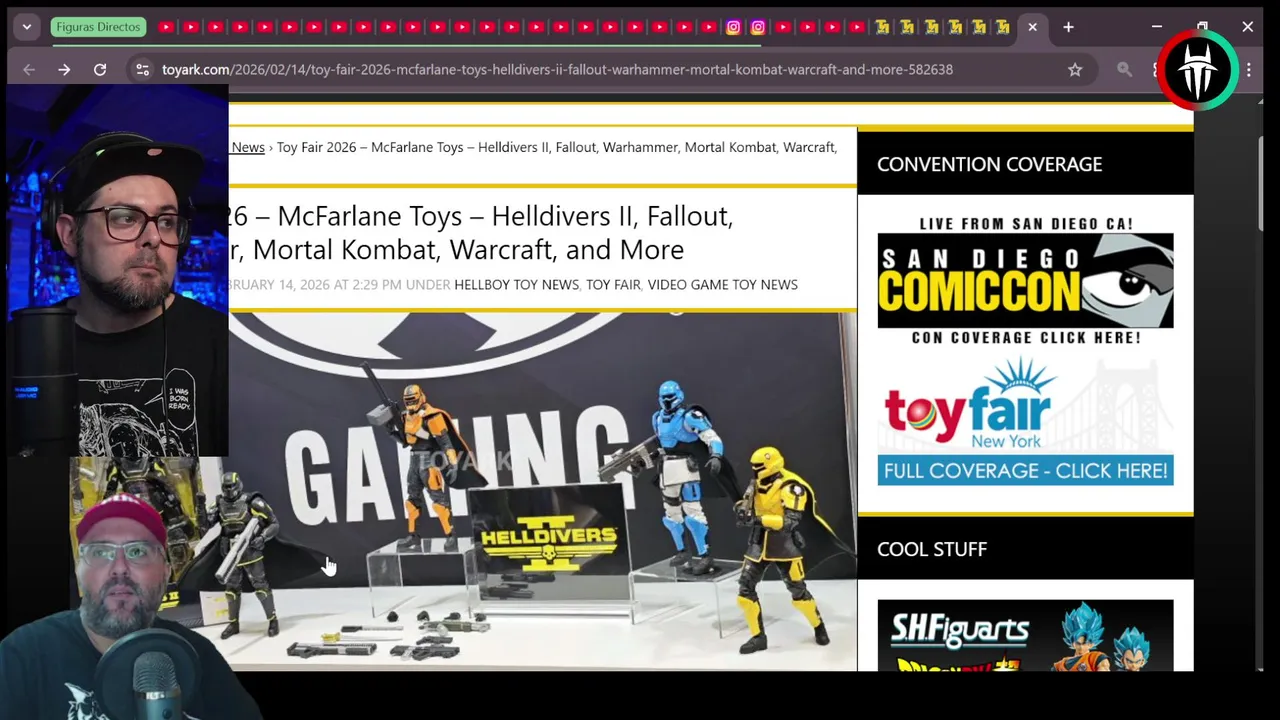1280x720 pixels.
Task: Click the Figuras Directos tab group label
Action: click(x=98, y=27)
